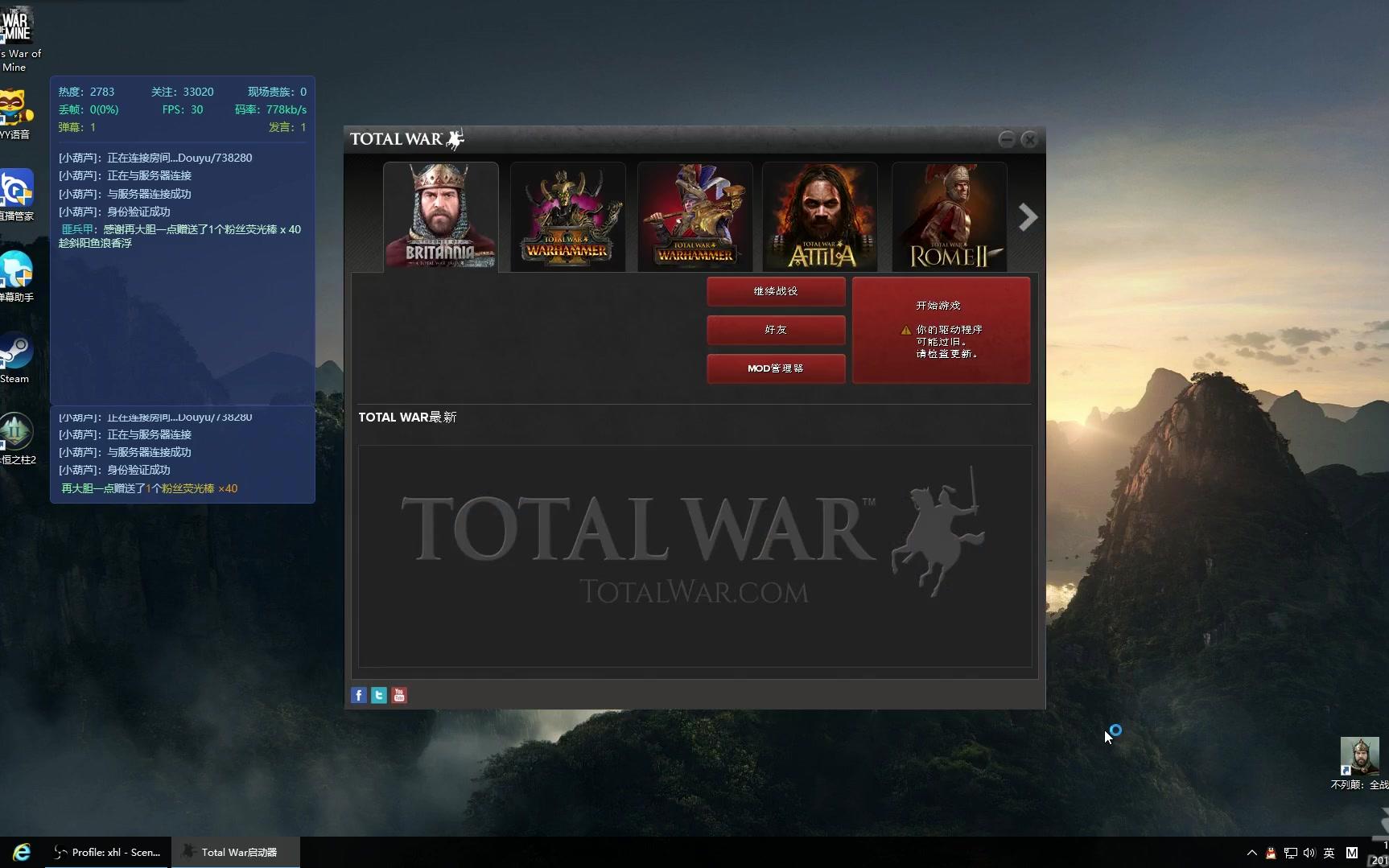
Task: Open the YY语音 desktop shortcut
Action: (x=16, y=114)
